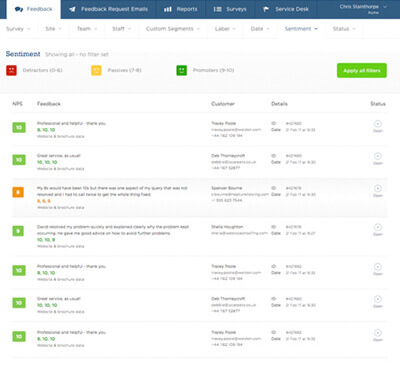Click the Status column header
The width and height of the screenshot is (400, 368).
point(378,104)
